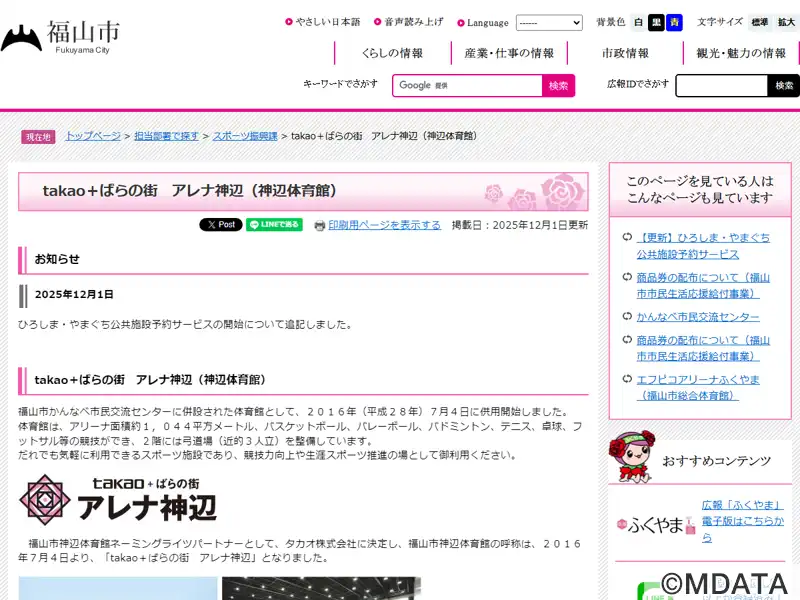Click the takao Arena Kannabe logo image
Screen dimensions: 800x600
[118, 499]
